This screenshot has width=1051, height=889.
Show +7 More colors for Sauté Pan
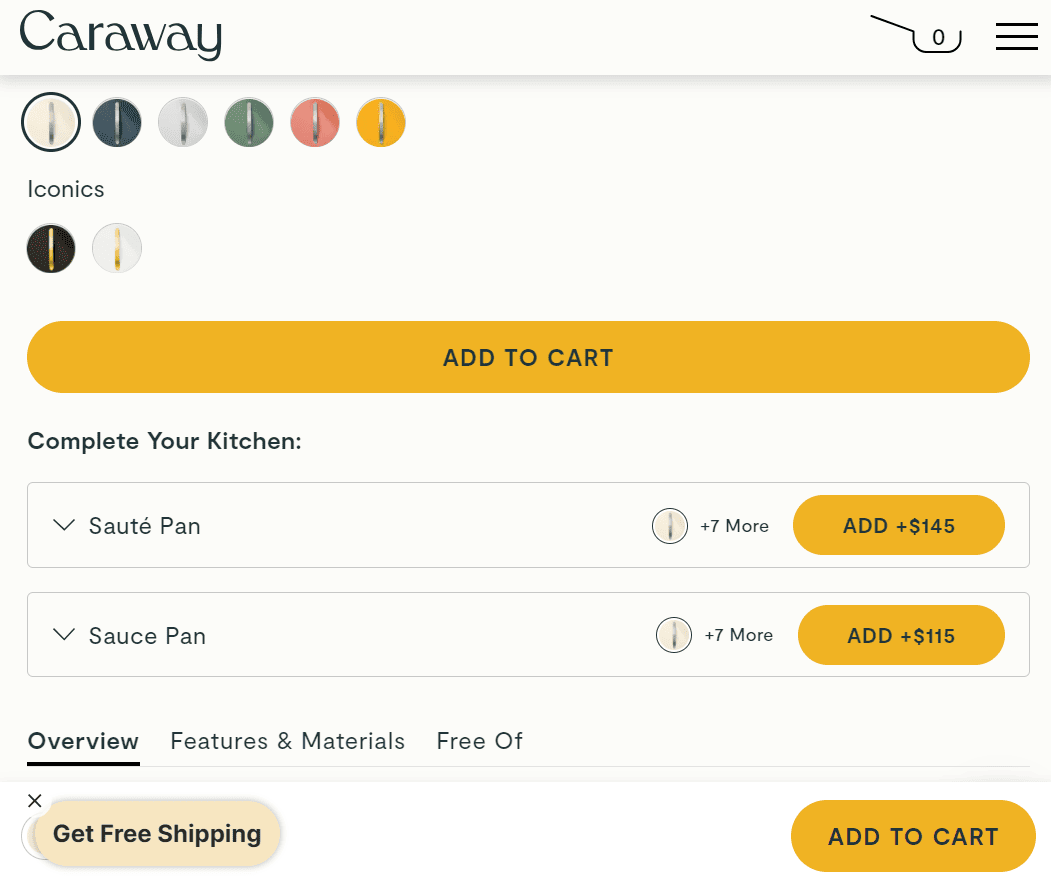(x=734, y=526)
